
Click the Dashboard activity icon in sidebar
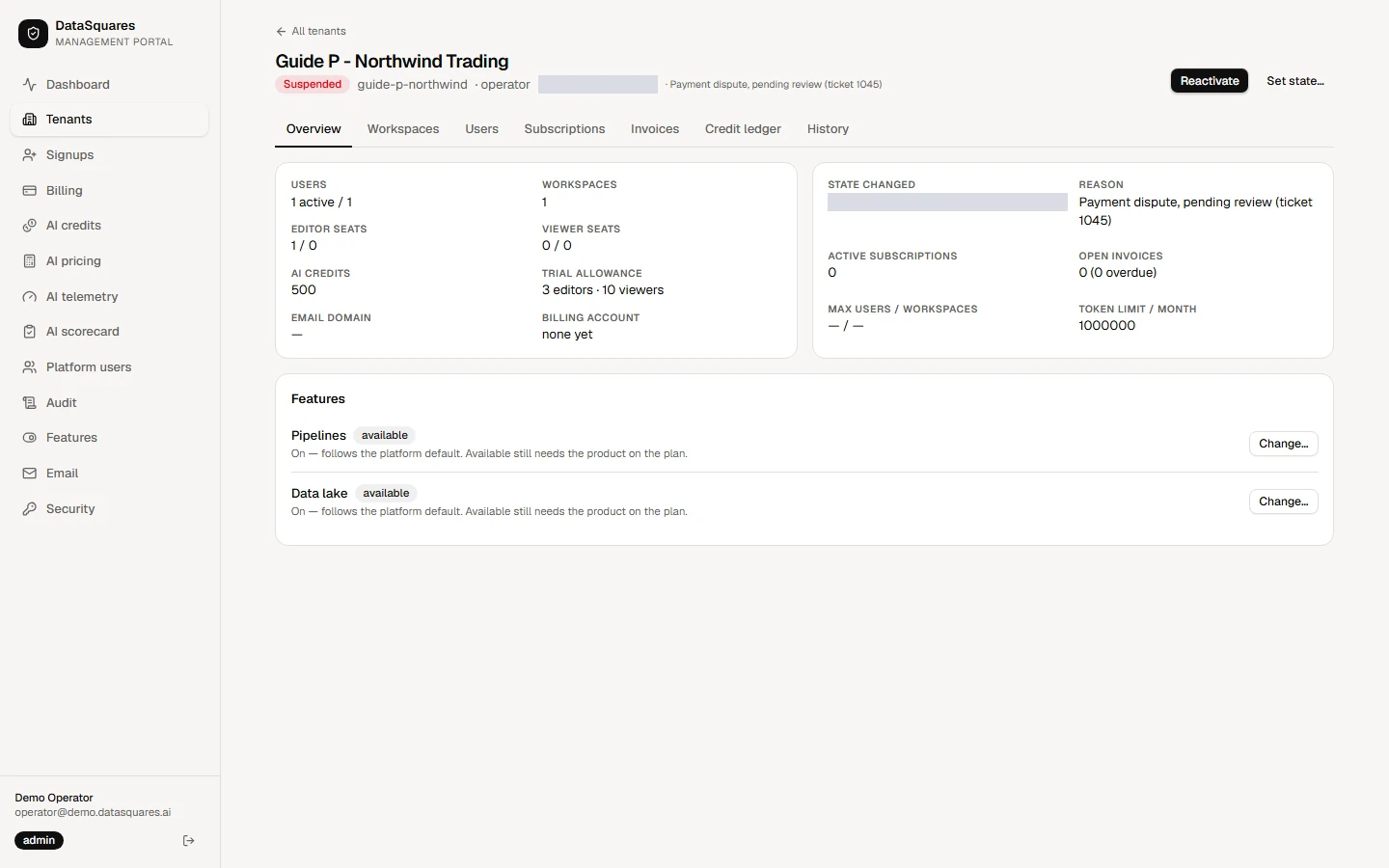tap(30, 84)
